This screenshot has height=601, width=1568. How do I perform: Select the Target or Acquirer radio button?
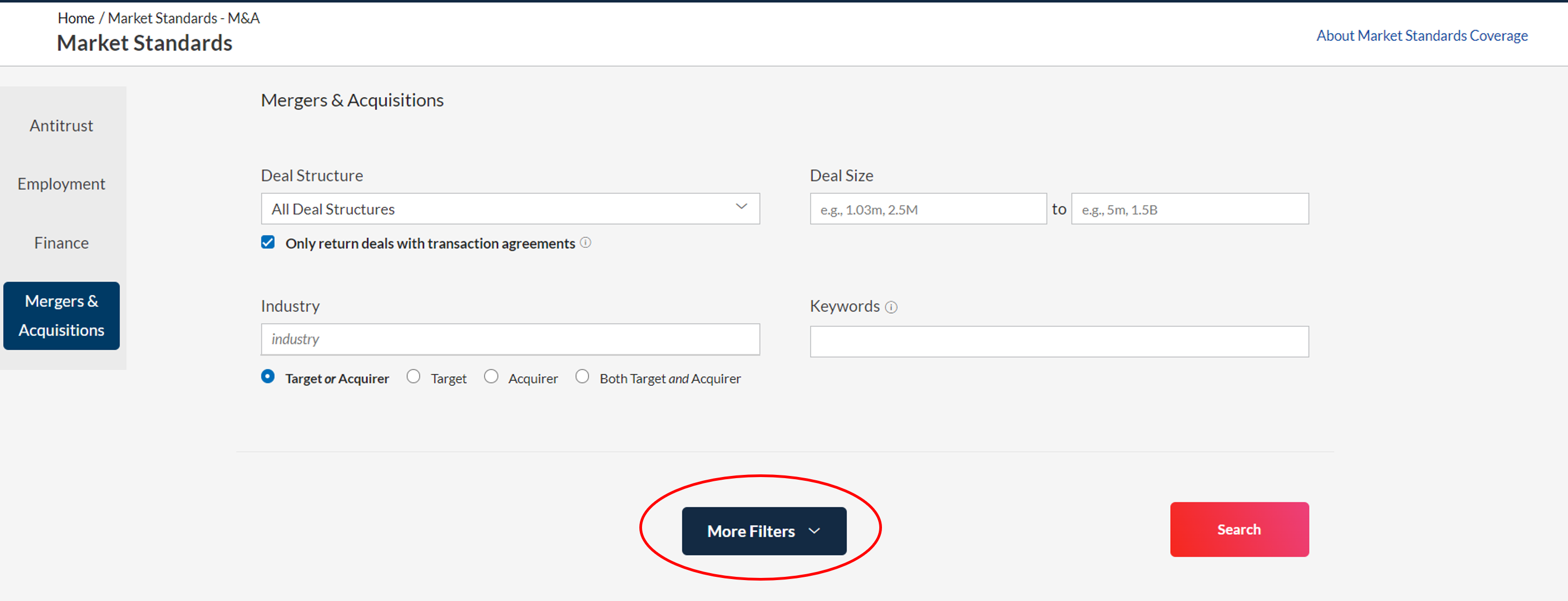[268, 377]
